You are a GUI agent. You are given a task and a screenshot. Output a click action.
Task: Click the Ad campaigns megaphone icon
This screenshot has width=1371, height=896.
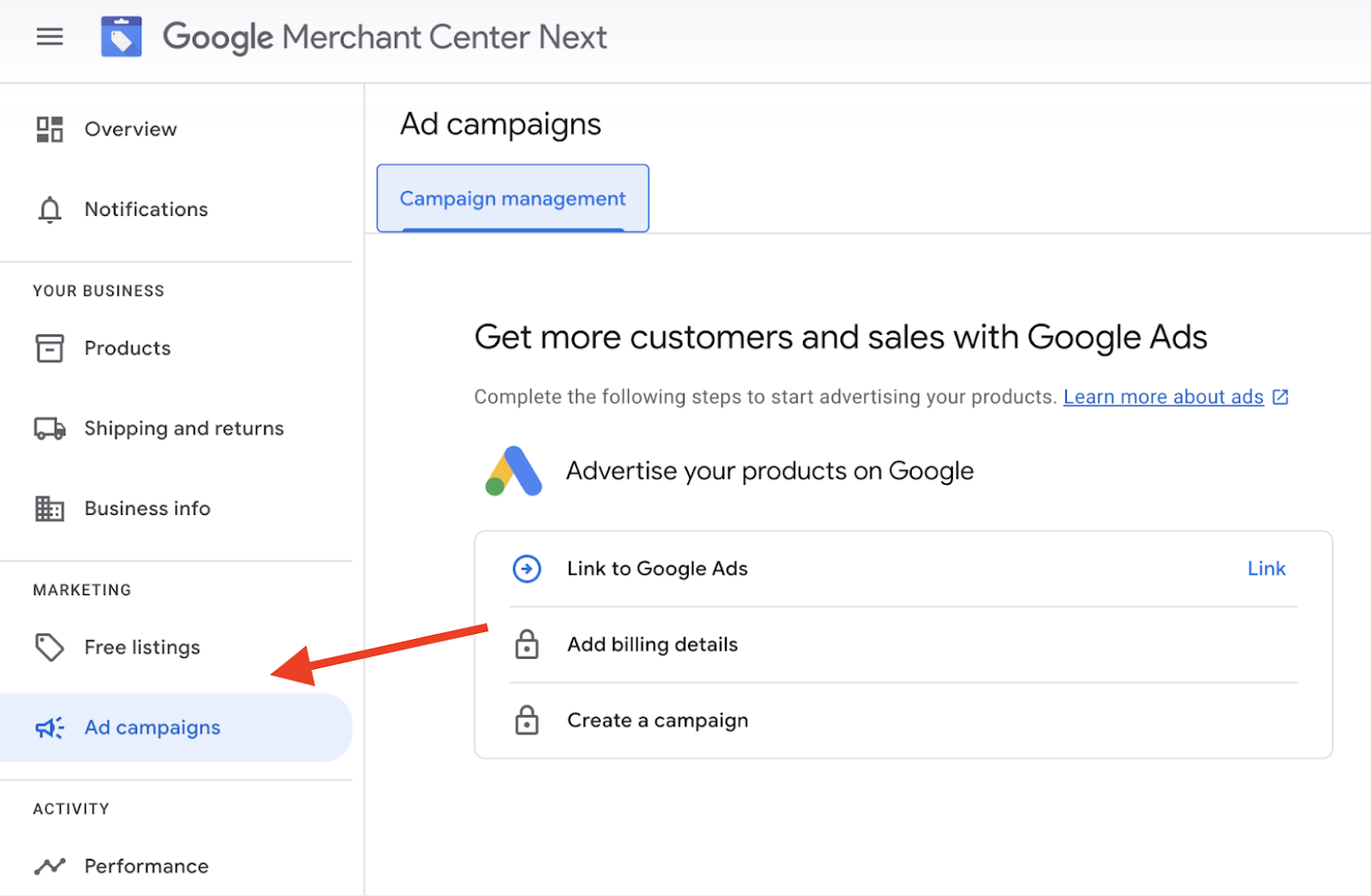pos(50,728)
